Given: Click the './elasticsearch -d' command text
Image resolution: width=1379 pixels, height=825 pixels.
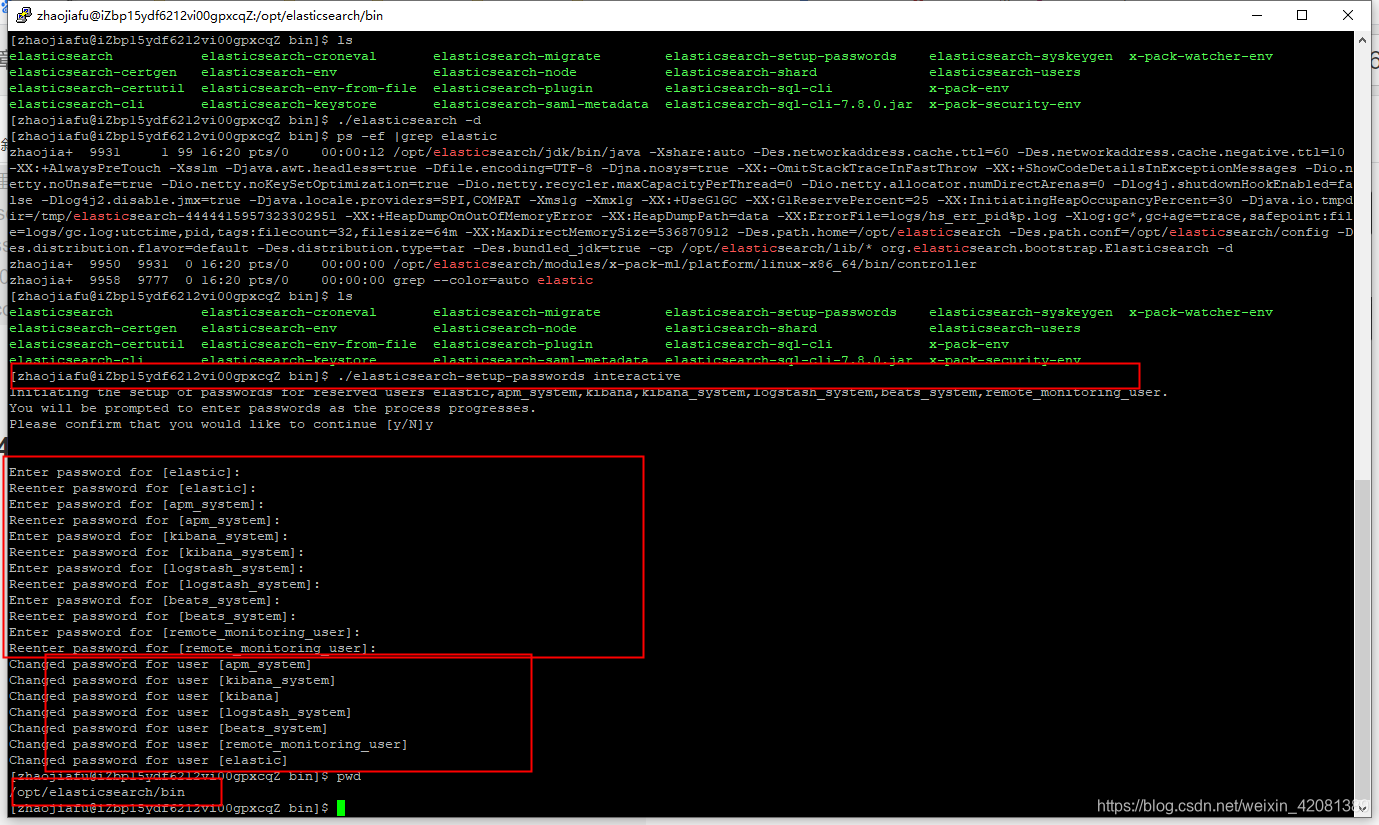Looking at the screenshot, I should pyautogui.click(x=408, y=120).
